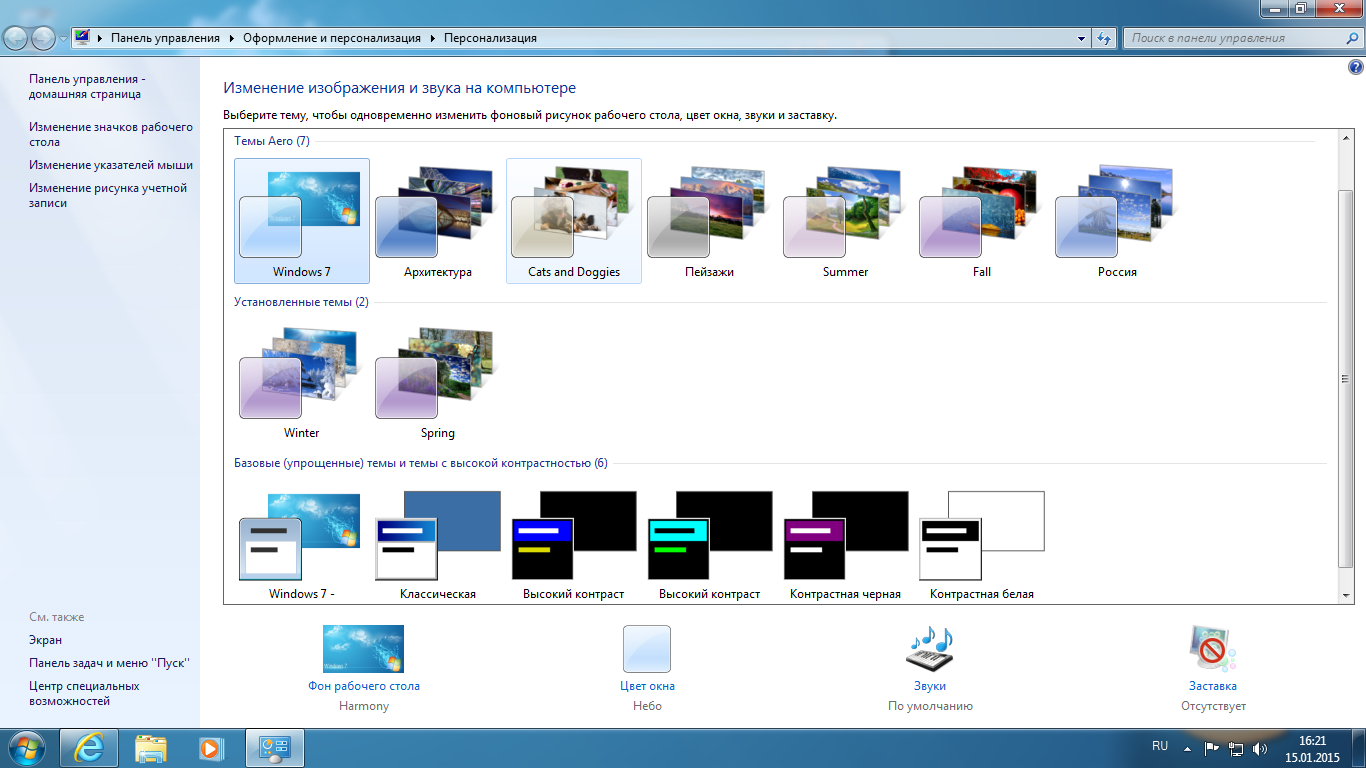Image resolution: width=1366 pixels, height=768 pixels.
Task: Open Изменение рисунка учетной записи link
Action: tap(108, 195)
